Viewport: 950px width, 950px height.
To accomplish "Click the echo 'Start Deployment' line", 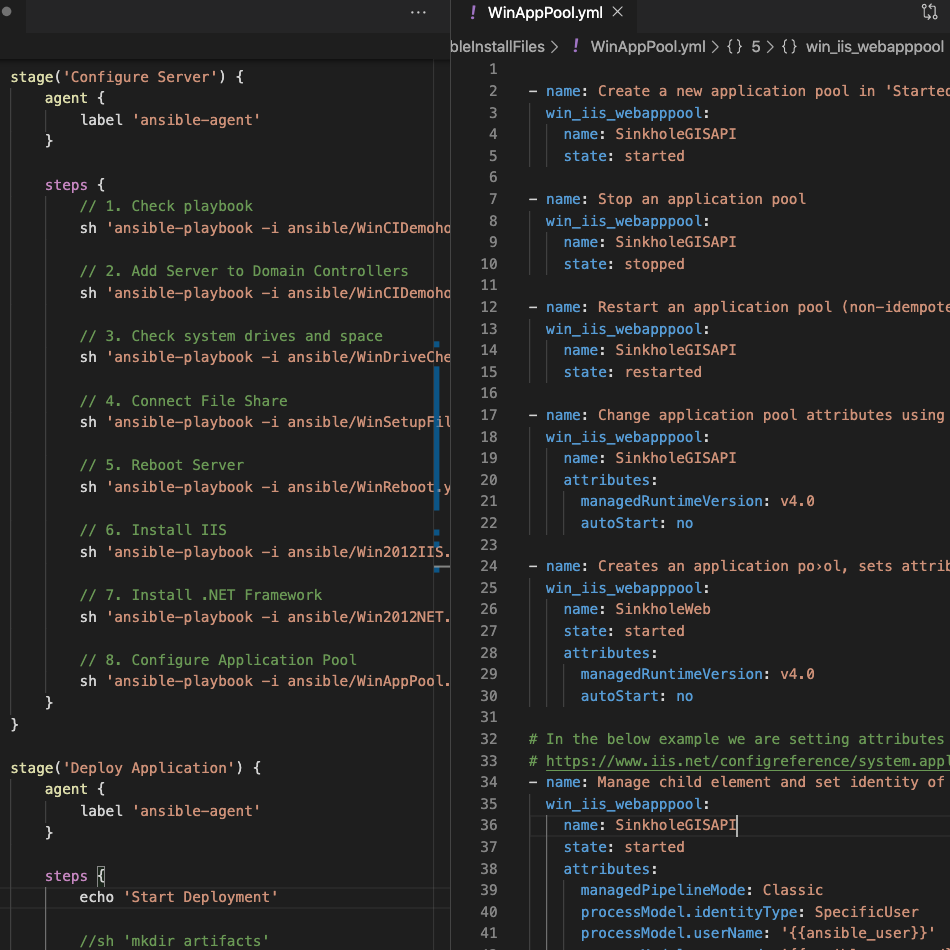I will (179, 897).
